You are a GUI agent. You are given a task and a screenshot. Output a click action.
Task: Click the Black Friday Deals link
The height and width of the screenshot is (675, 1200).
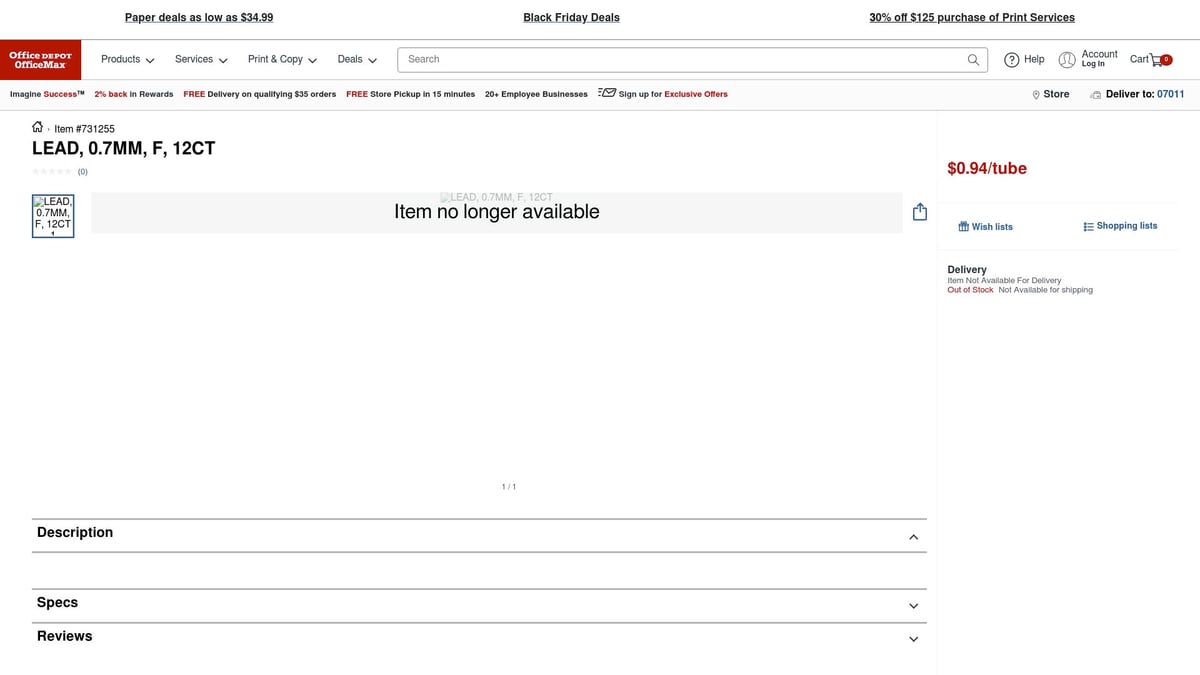[x=571, y=18]
